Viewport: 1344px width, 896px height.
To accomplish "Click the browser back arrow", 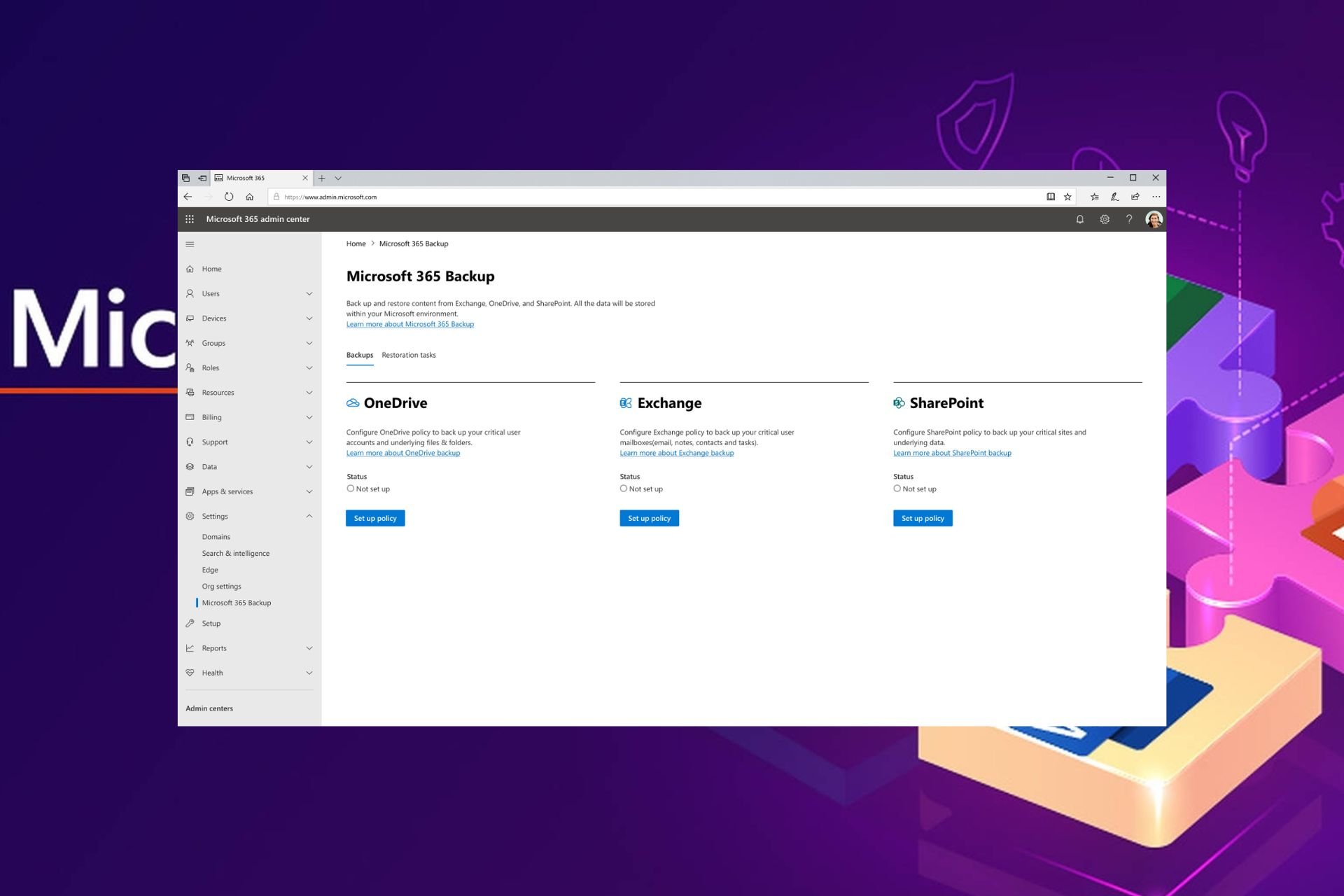I will [188, 197].
